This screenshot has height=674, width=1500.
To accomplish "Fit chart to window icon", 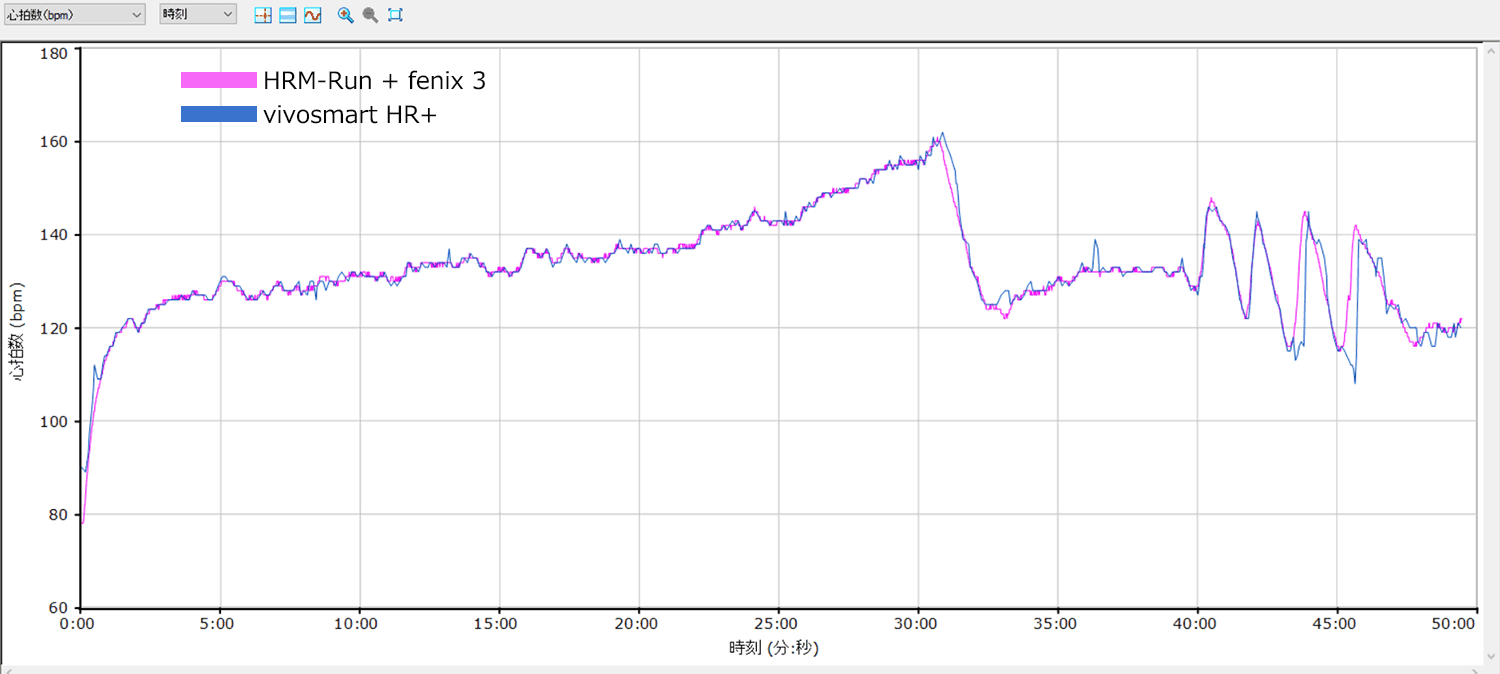I will (395, 15).
